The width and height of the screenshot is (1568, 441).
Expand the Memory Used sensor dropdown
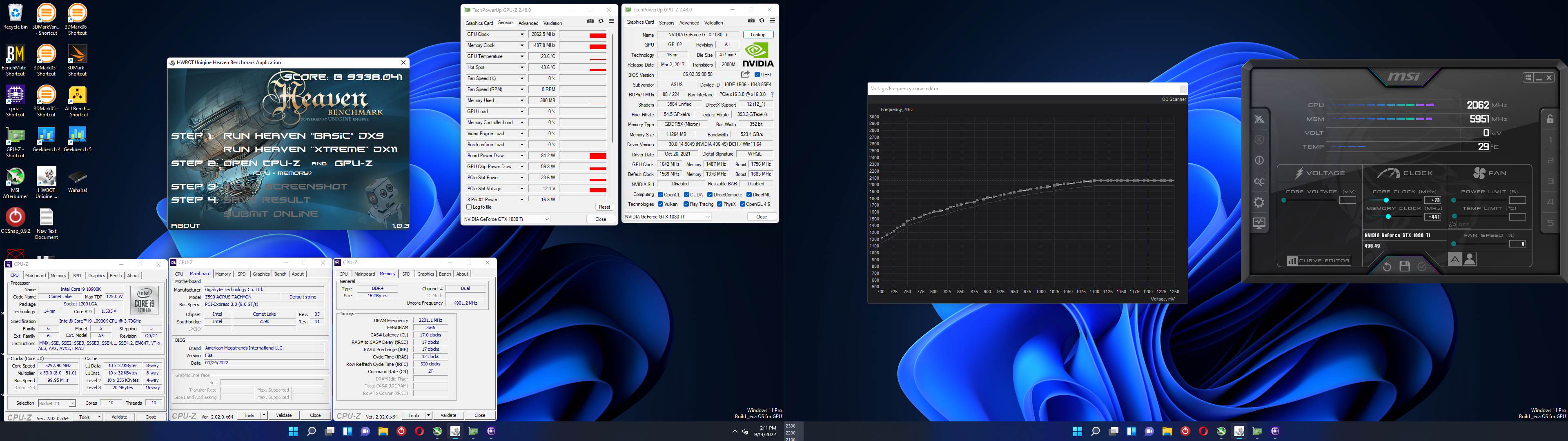pyautogui.click(x=522, y=100)
